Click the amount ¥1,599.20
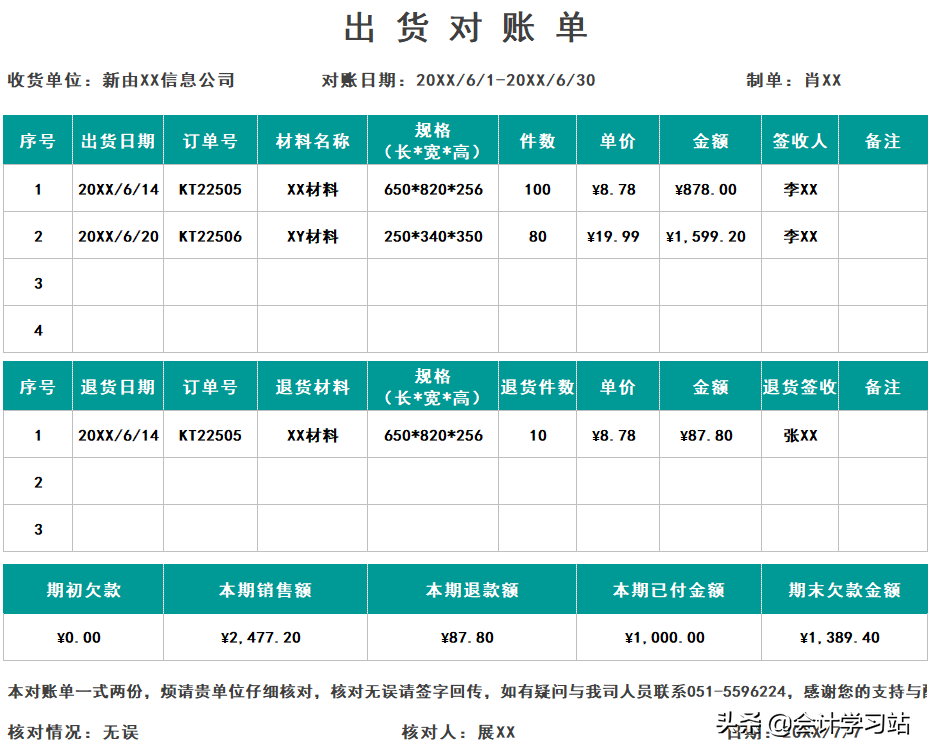Viewport: 931px width, 756px height. pos(705,236)
